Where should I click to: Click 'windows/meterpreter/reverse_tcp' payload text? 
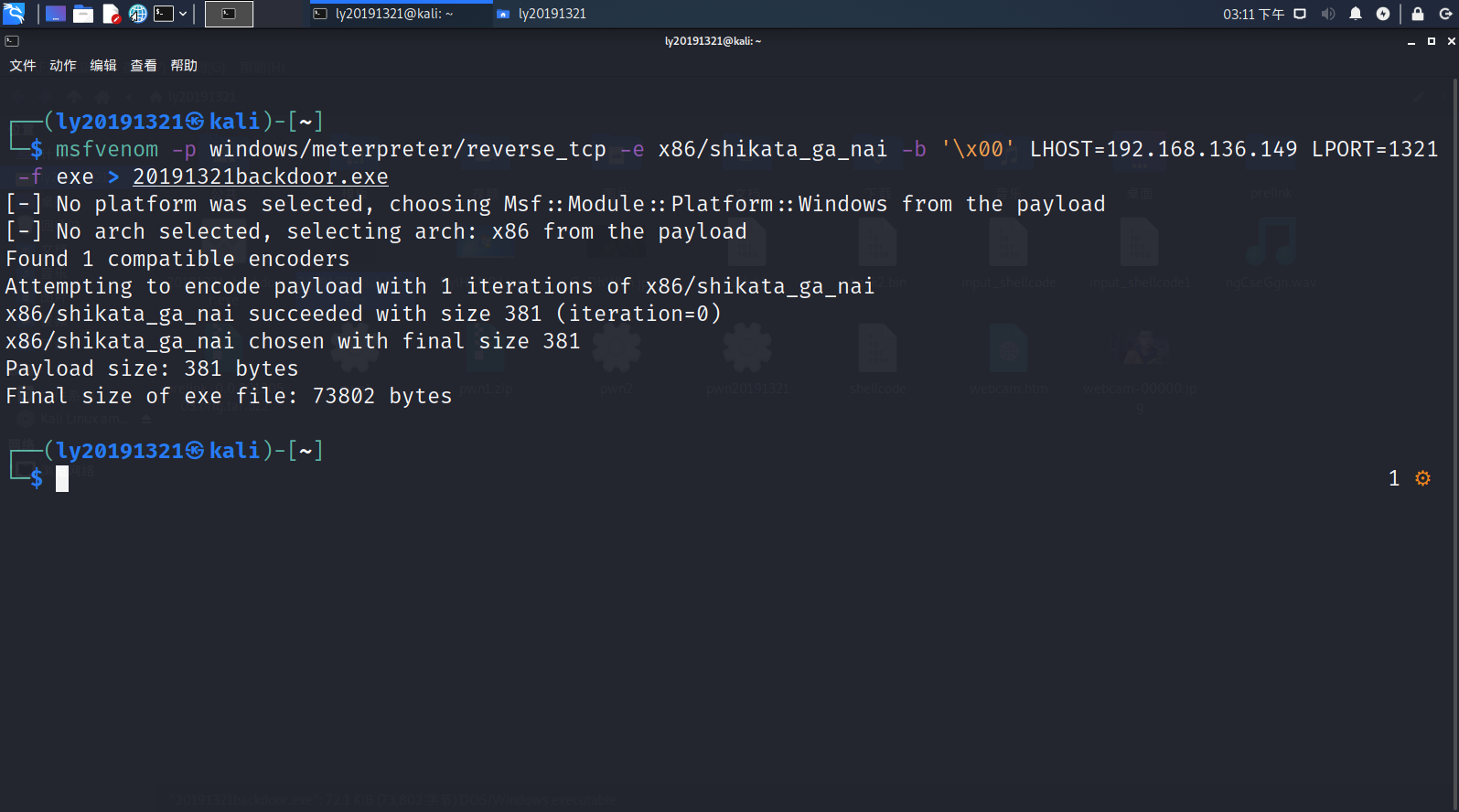[408, 149]
